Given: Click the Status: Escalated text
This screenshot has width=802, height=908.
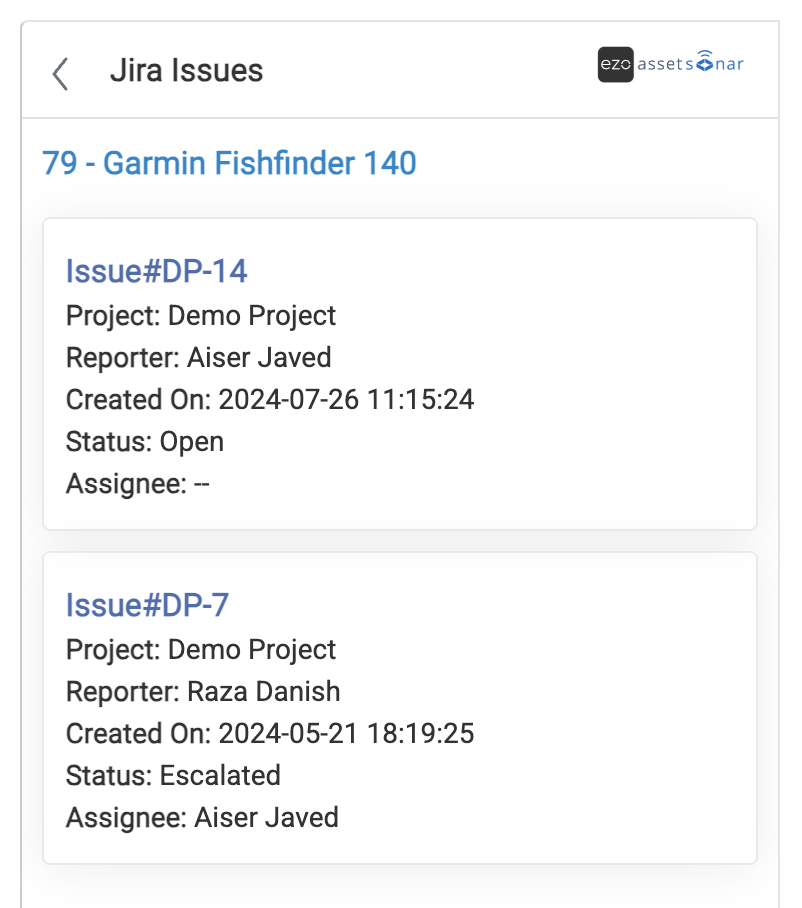Looking at the screenshot, I should [173, 776].
